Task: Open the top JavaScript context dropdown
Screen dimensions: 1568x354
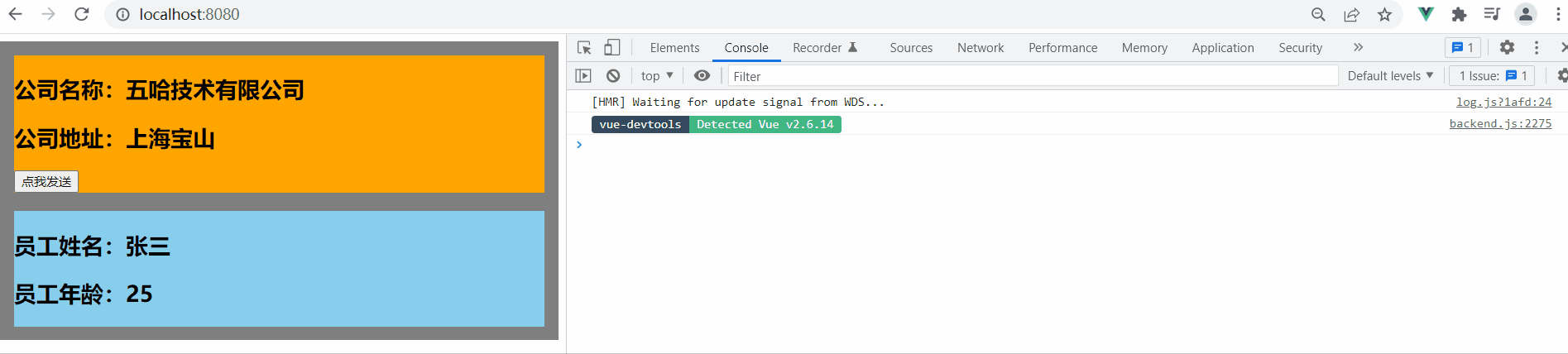Action: pos(657,76)
